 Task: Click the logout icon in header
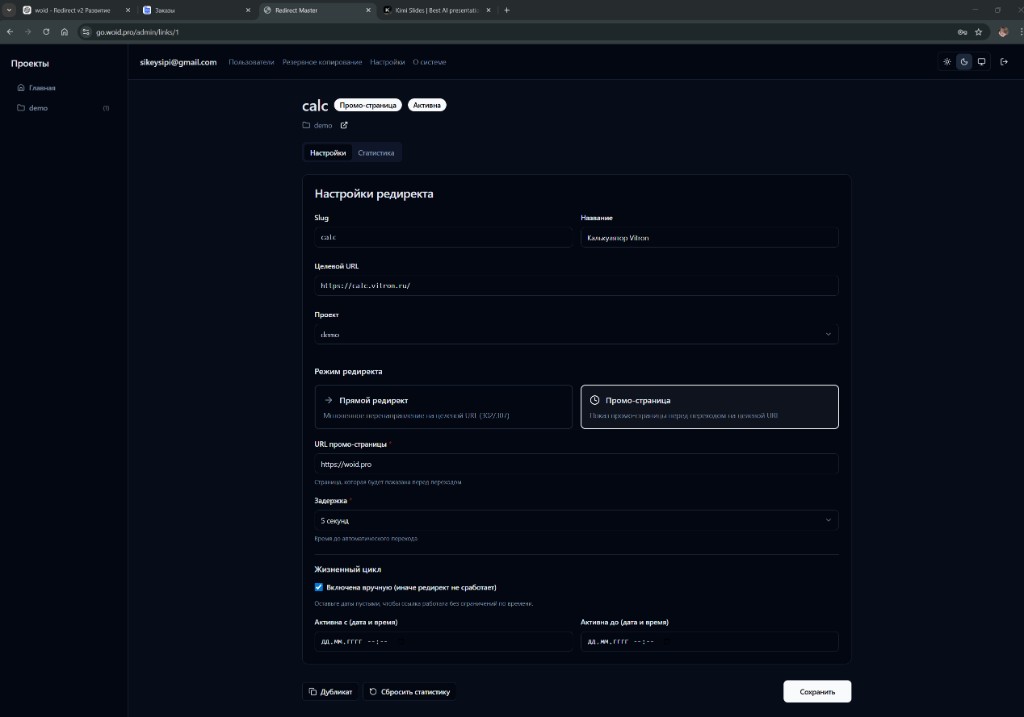click(1004, 62)
